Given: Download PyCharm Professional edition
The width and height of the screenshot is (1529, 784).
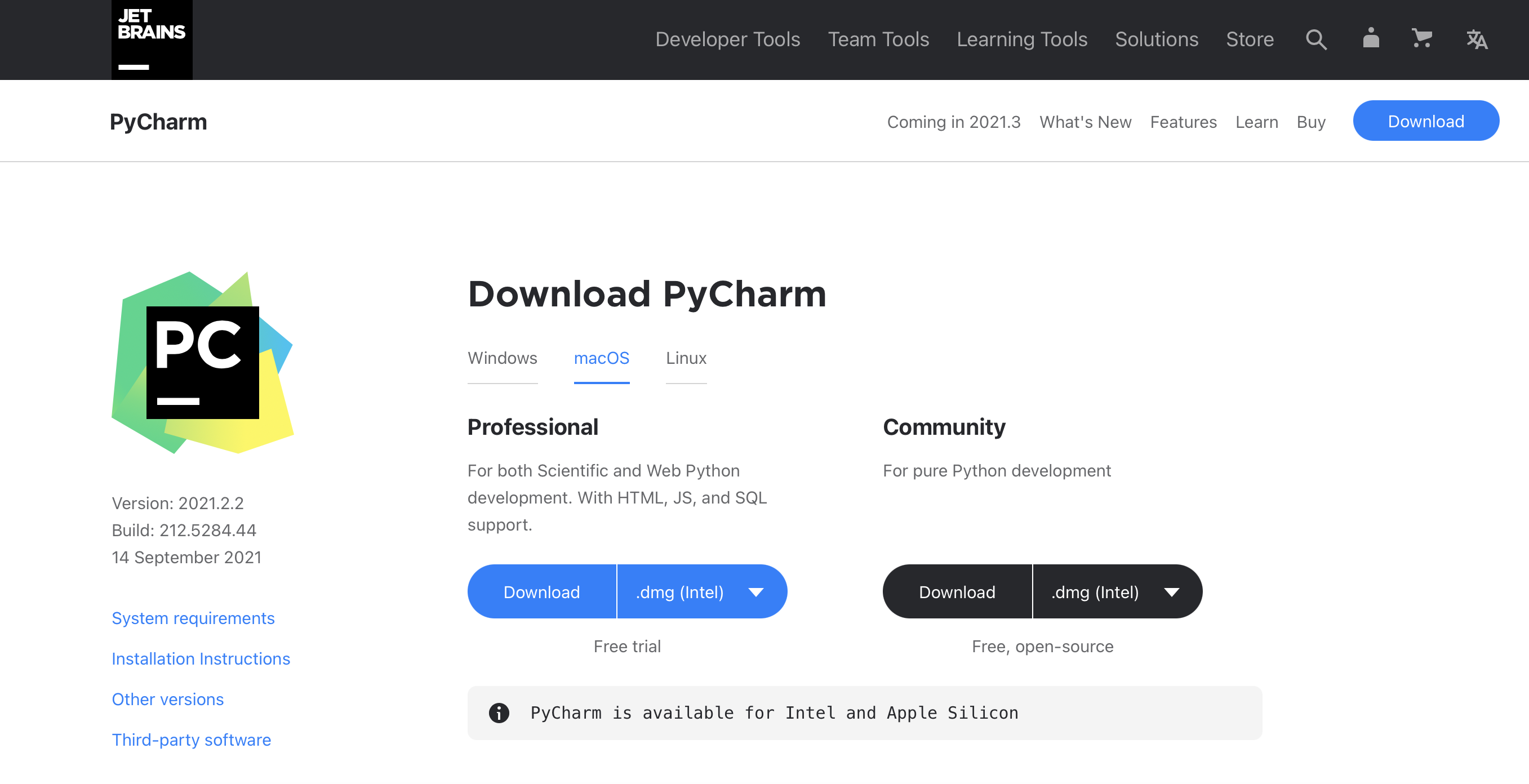Looking at the screenshot, I should click(541, 592).
